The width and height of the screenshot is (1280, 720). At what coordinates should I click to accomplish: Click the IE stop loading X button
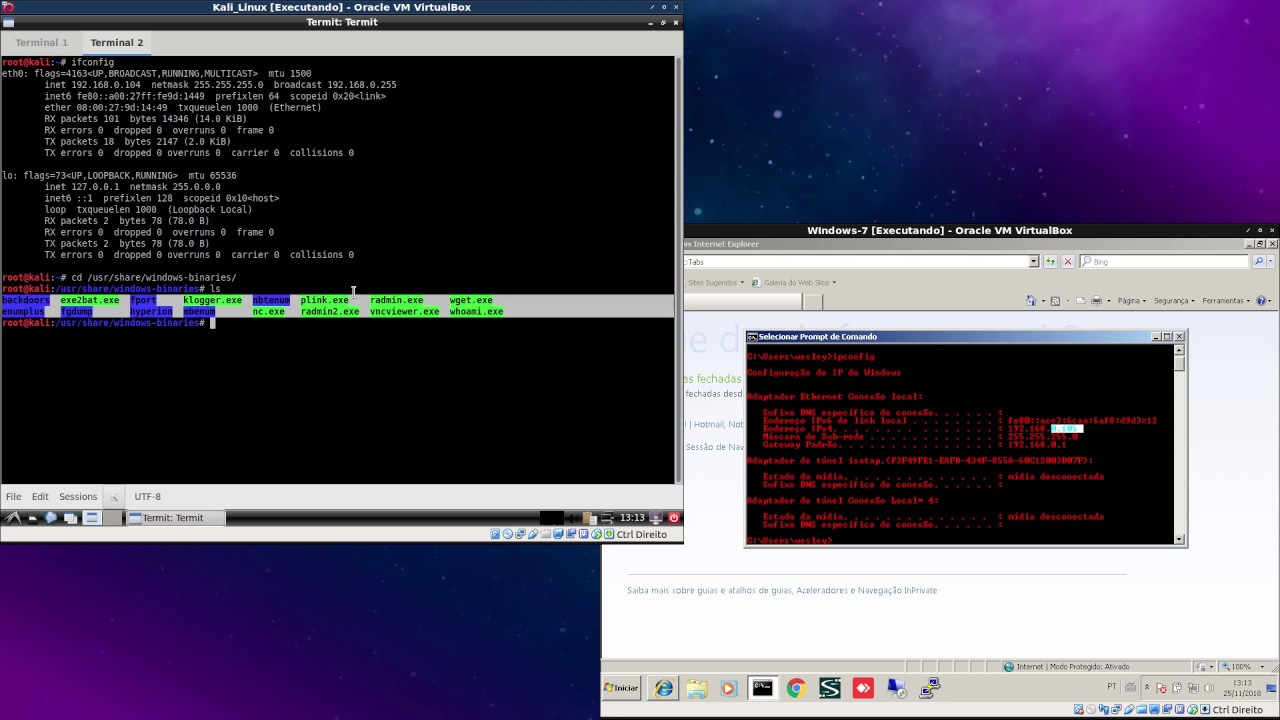pos(1067,261)
